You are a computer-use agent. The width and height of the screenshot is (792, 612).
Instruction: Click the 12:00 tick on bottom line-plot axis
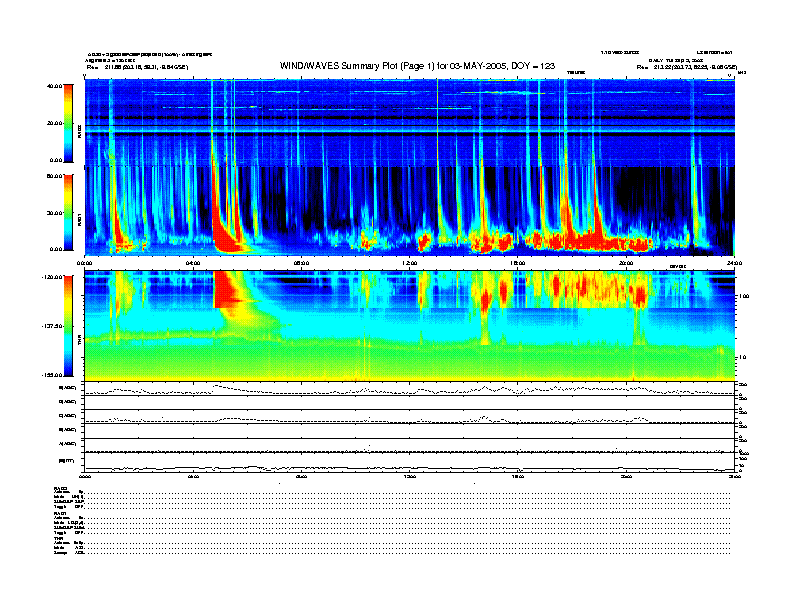pos(410,476)
